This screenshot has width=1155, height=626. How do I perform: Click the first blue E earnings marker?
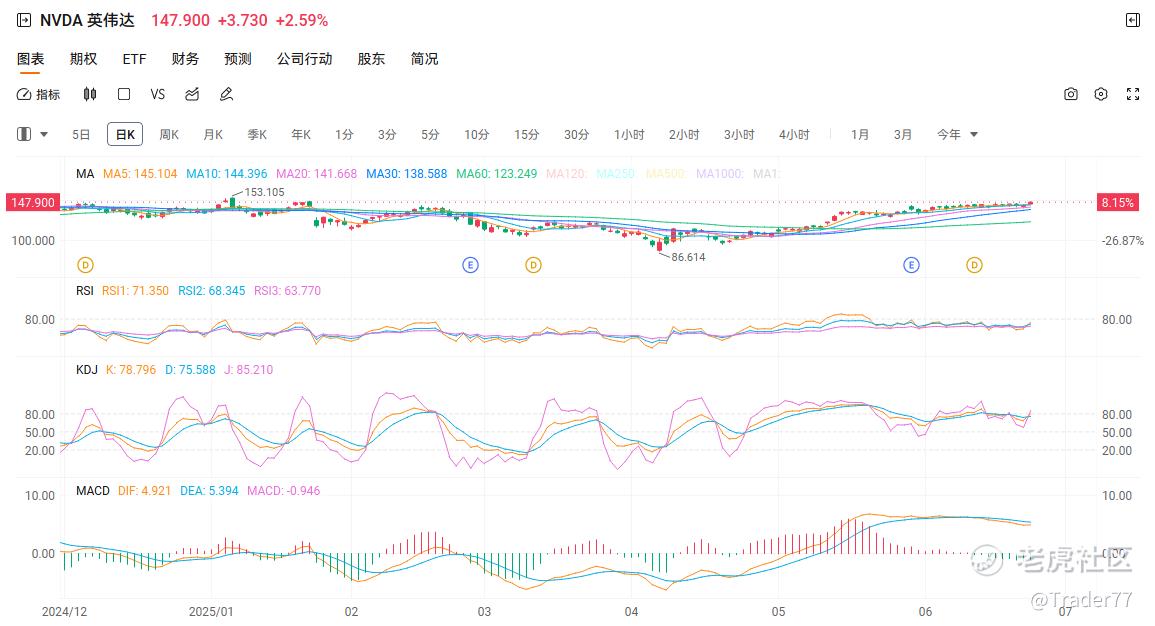pos(471,265)
